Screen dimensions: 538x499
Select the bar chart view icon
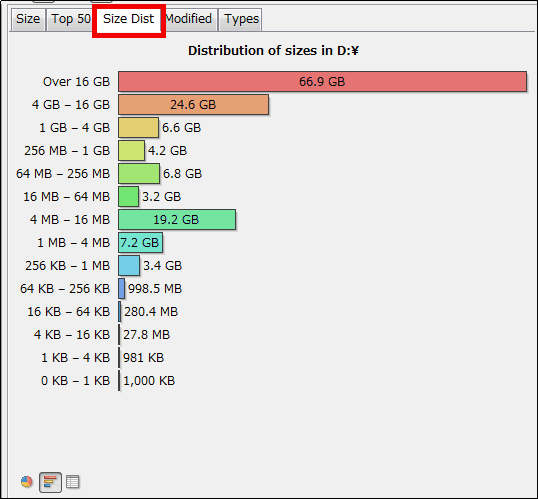50,482
